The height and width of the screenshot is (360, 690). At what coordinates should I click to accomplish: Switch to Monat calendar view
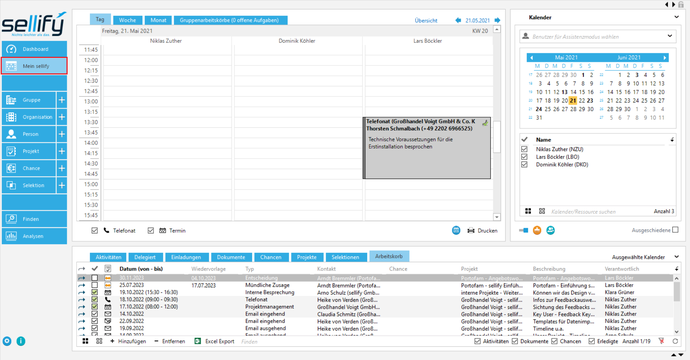pyautogui.click(x=158, y=20)
